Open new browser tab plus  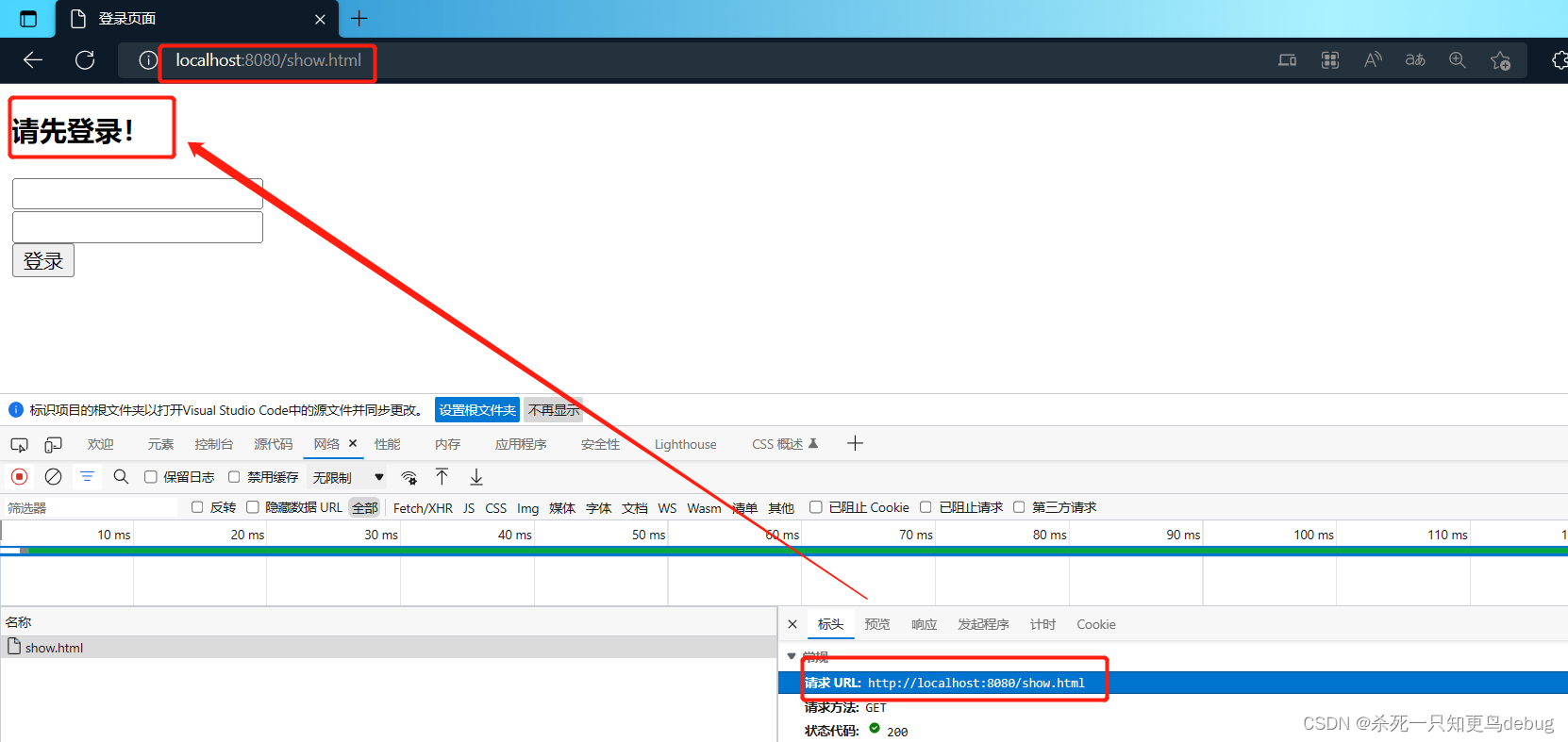tap(359, 18)
